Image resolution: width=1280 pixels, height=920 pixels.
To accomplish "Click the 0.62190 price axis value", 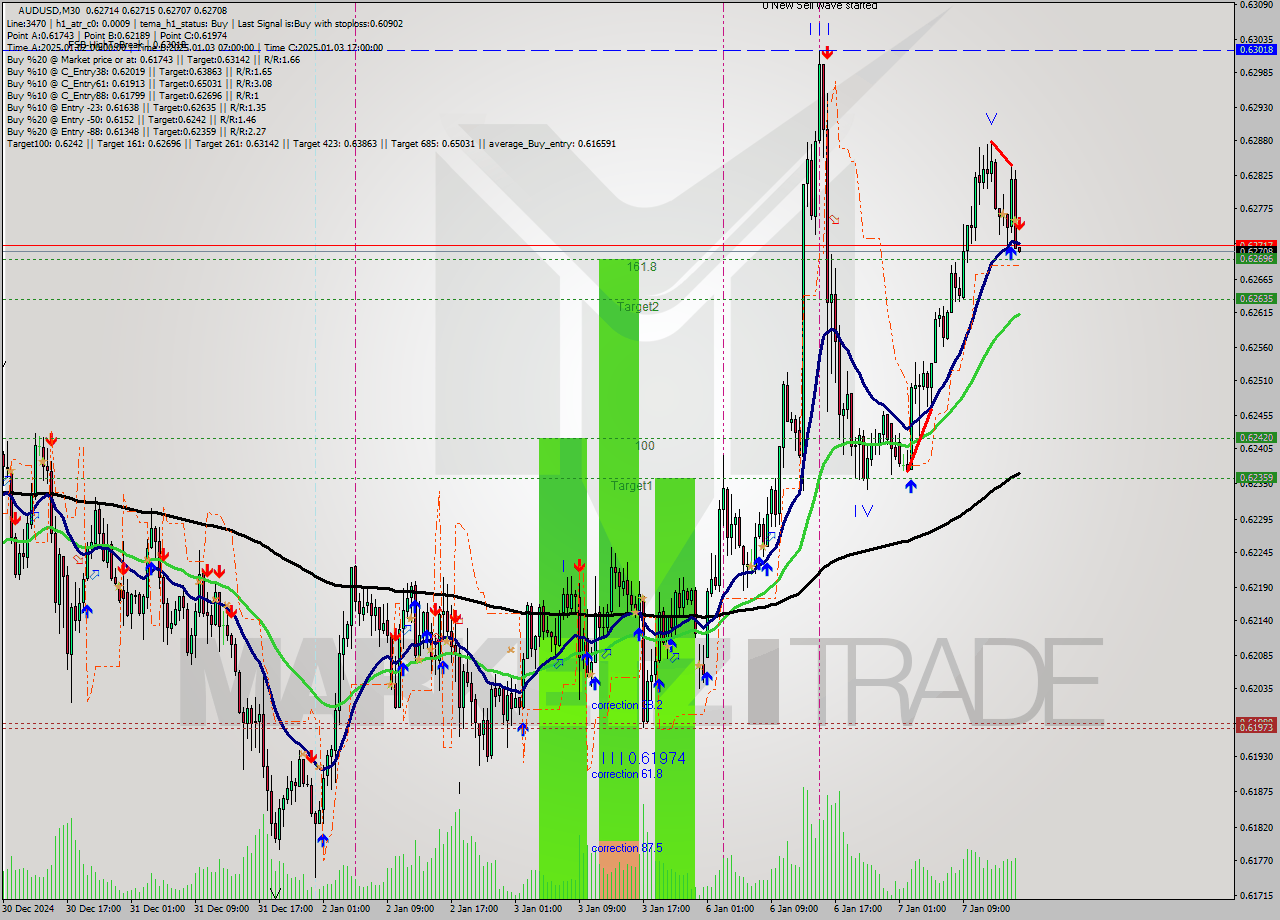I will pyautogui.click(x=1256, y=587).
